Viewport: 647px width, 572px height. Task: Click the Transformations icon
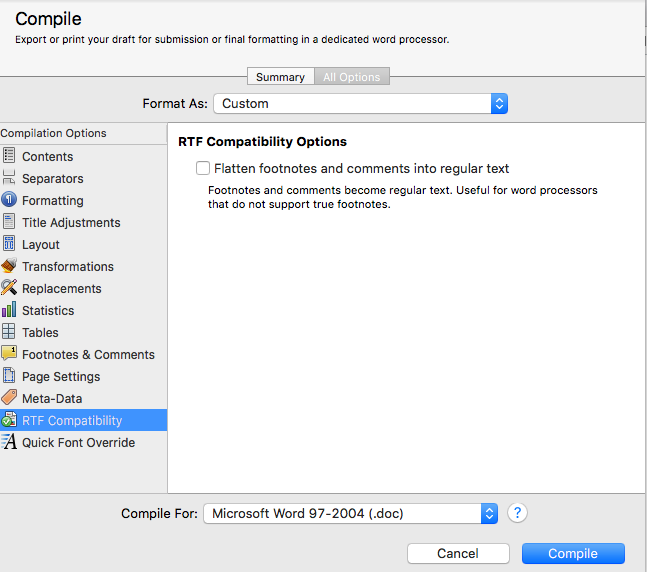point(9,266)
